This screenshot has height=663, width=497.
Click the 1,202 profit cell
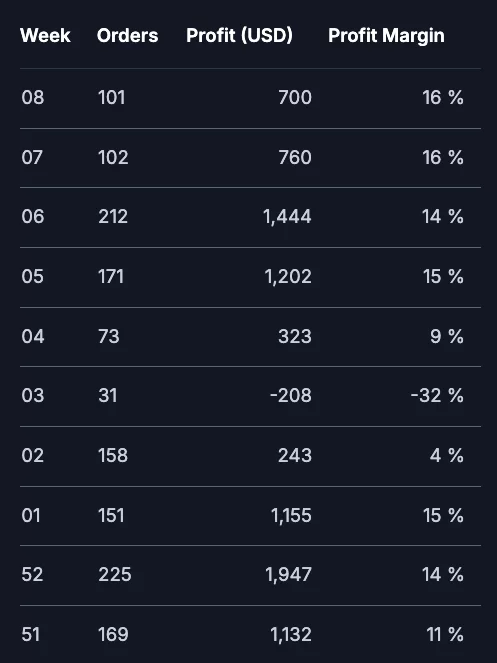click(288, 277)
